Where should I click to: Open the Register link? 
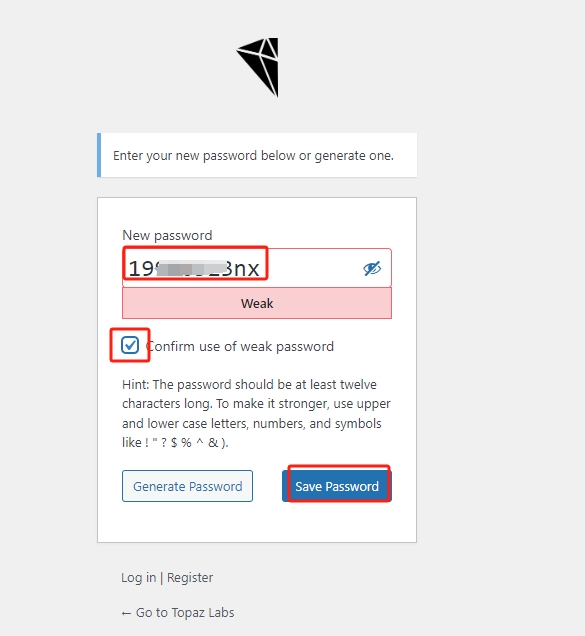[190, 578]
